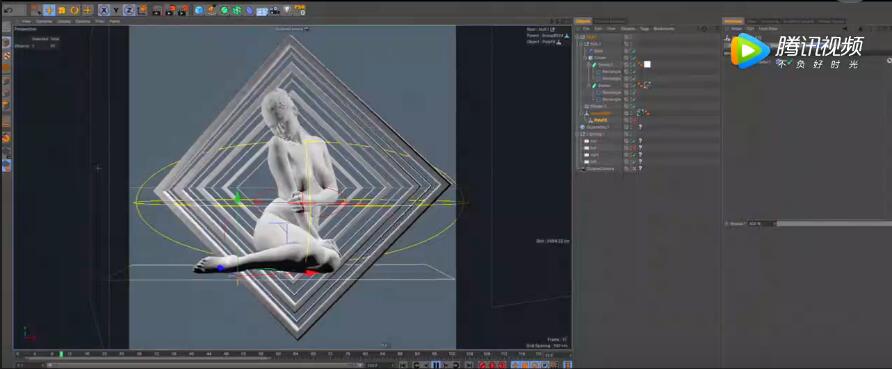This screenshot has width=892, height=369.
Task: Open the viewport View menu
Action: [x=26, y=22]
